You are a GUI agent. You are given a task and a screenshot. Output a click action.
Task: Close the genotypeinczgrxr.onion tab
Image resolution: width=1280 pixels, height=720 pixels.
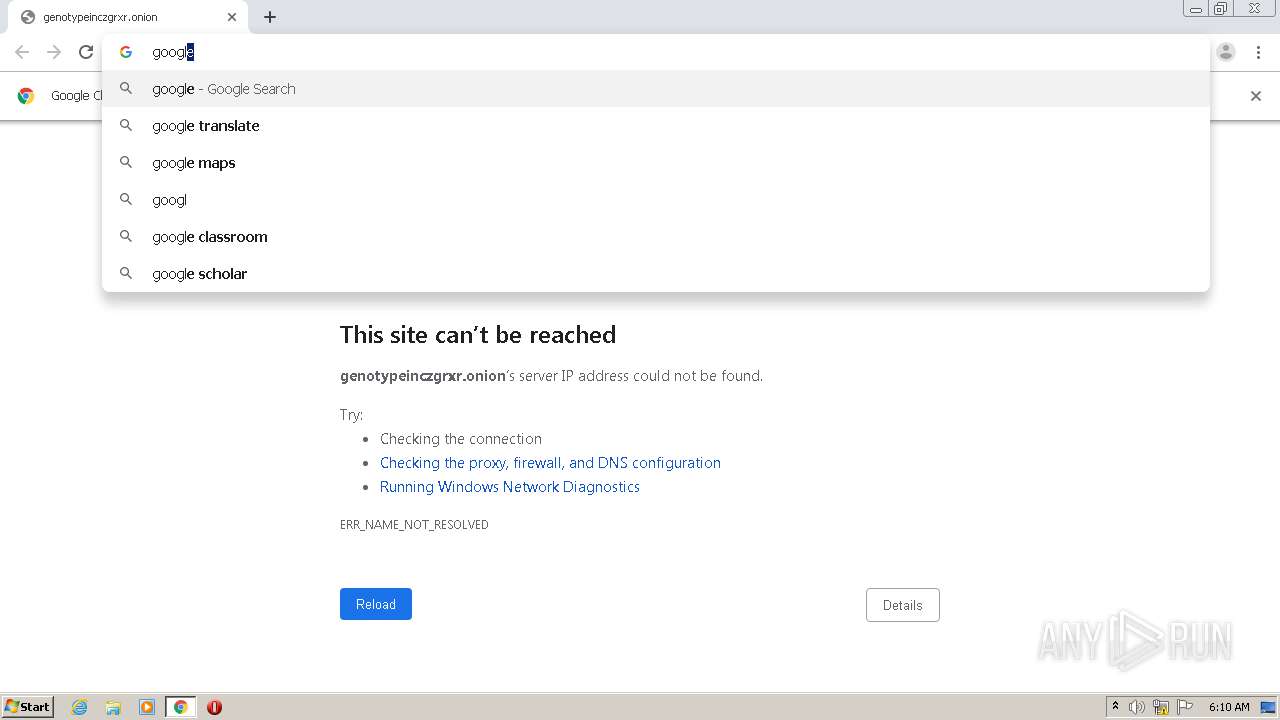[x=232, y=17]
